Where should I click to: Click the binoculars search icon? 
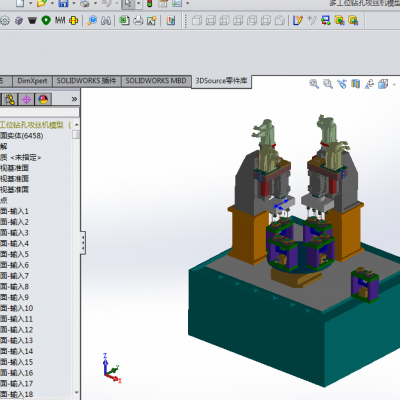pos(106,21)
